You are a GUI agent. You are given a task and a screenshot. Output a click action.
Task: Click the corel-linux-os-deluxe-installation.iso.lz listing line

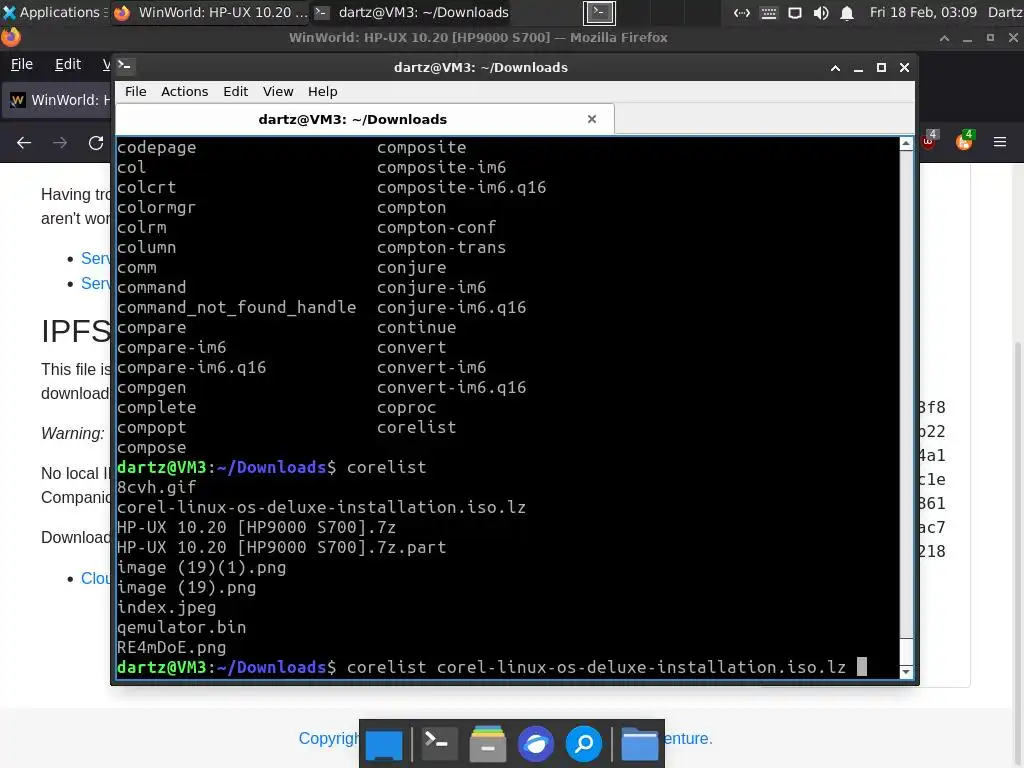click(321, 507)
